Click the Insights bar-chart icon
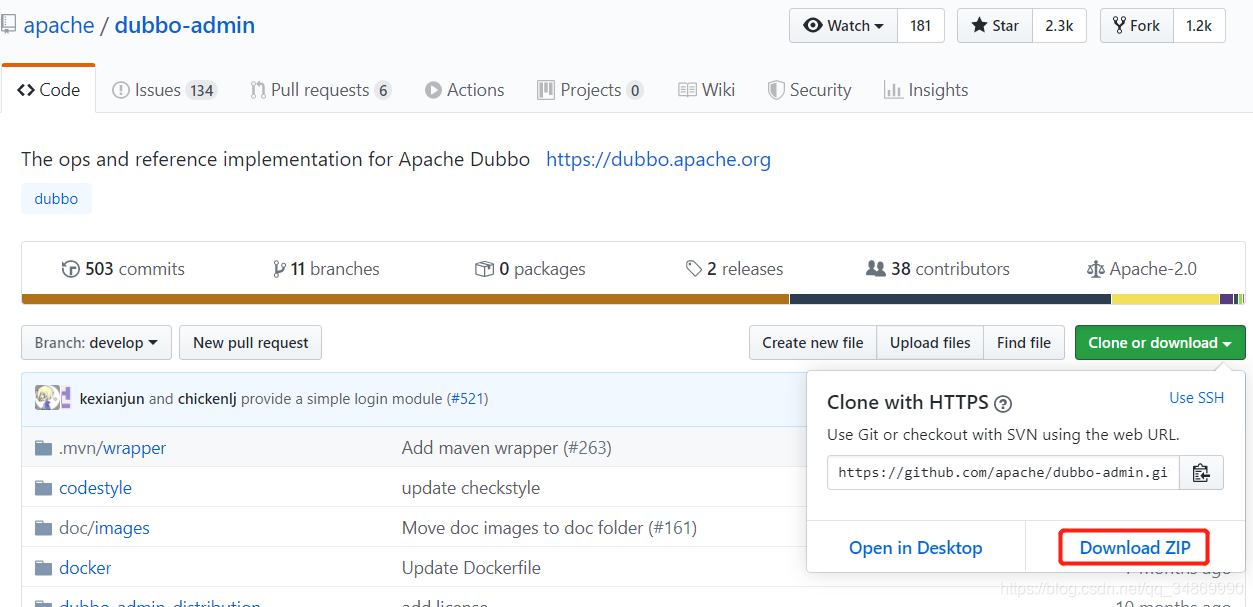The image size is (1253, 607). pos(893,90)
